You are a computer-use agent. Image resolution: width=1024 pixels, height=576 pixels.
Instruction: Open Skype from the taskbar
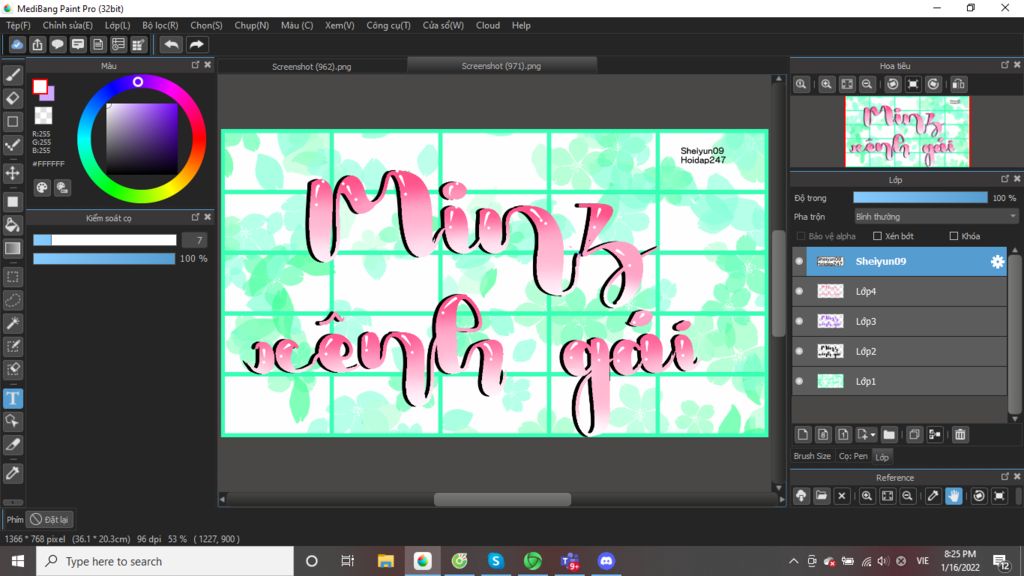coord(496,561)
